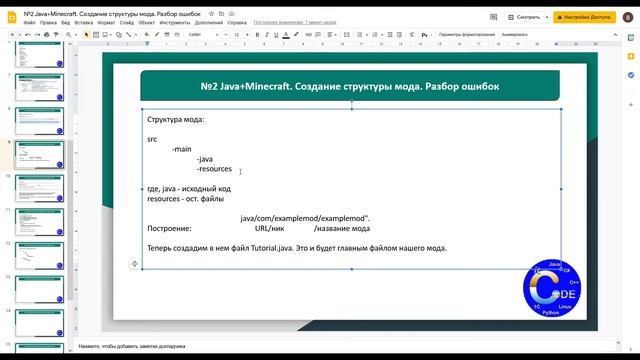
Task: Open the border weight option
Action: (167, 35)
